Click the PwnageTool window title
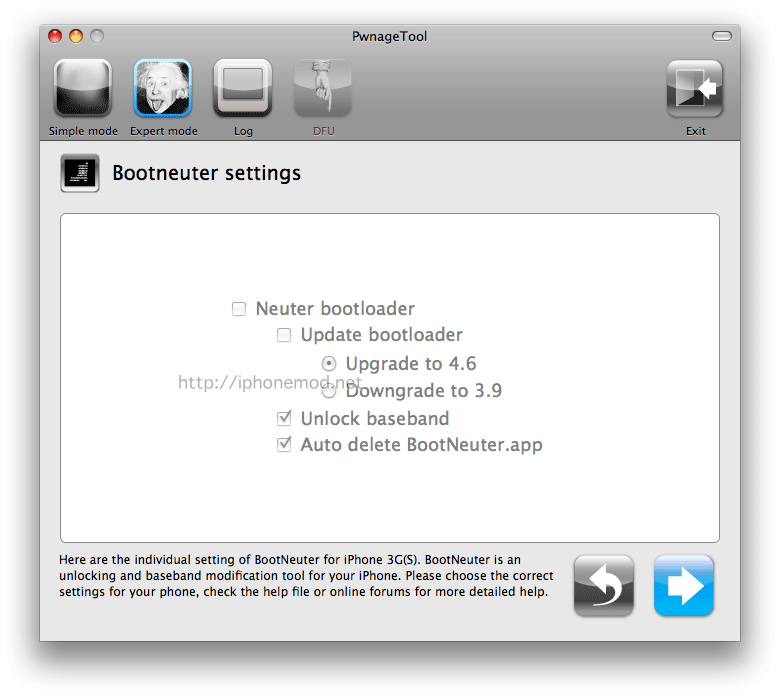 click(390, 36)
